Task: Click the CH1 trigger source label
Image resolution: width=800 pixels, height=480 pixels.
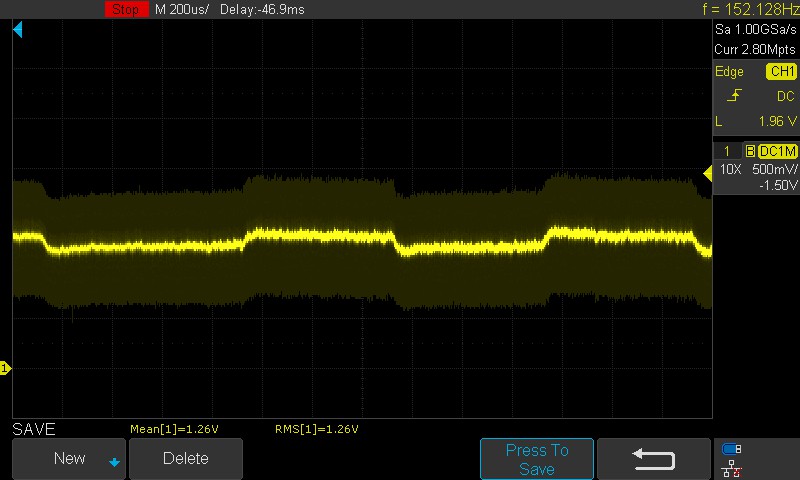Action: [x=781, y=71]
